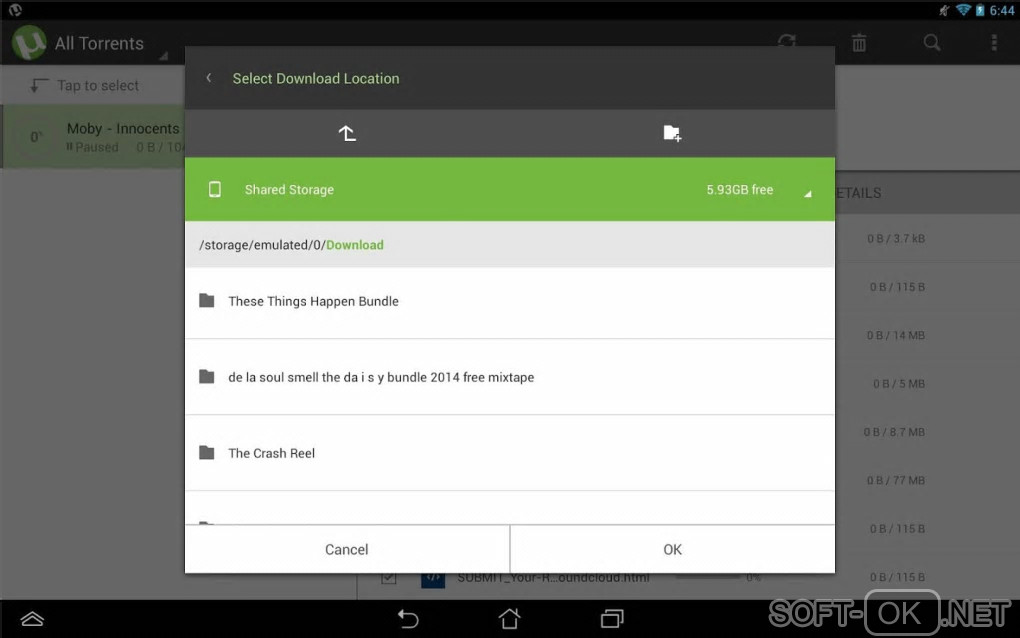
Task: Open These Things Happen Bundle folder
Action: click(x=510, y=302)
